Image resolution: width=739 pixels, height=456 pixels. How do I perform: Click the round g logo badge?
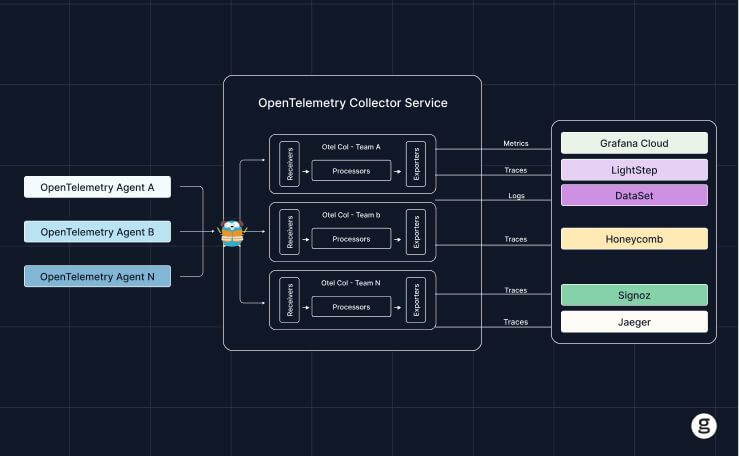[x=704, y=426]
